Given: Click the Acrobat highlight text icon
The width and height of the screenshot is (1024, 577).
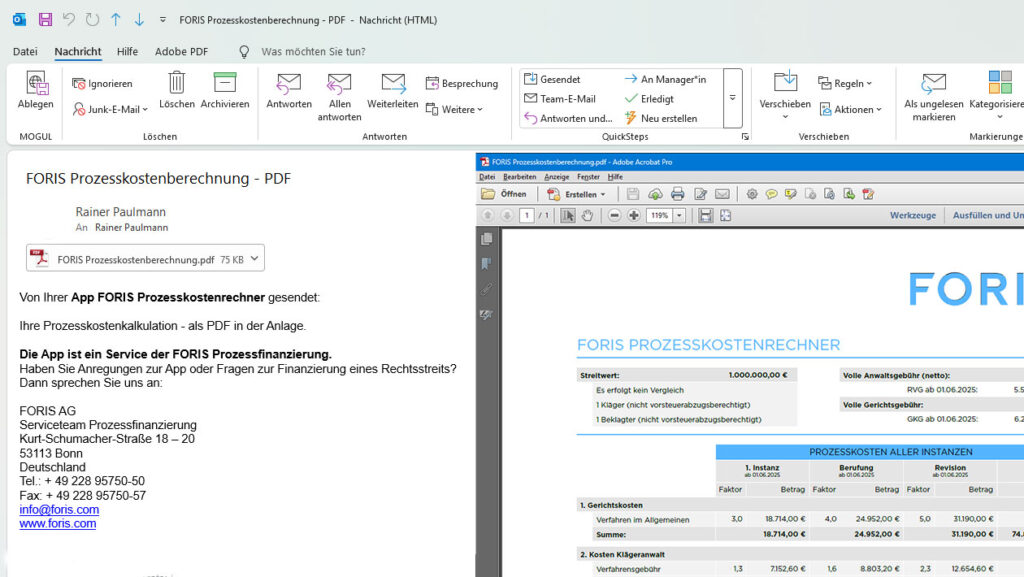Looking at the screenshot, I should pyautogui.click(x=791, y=194).
